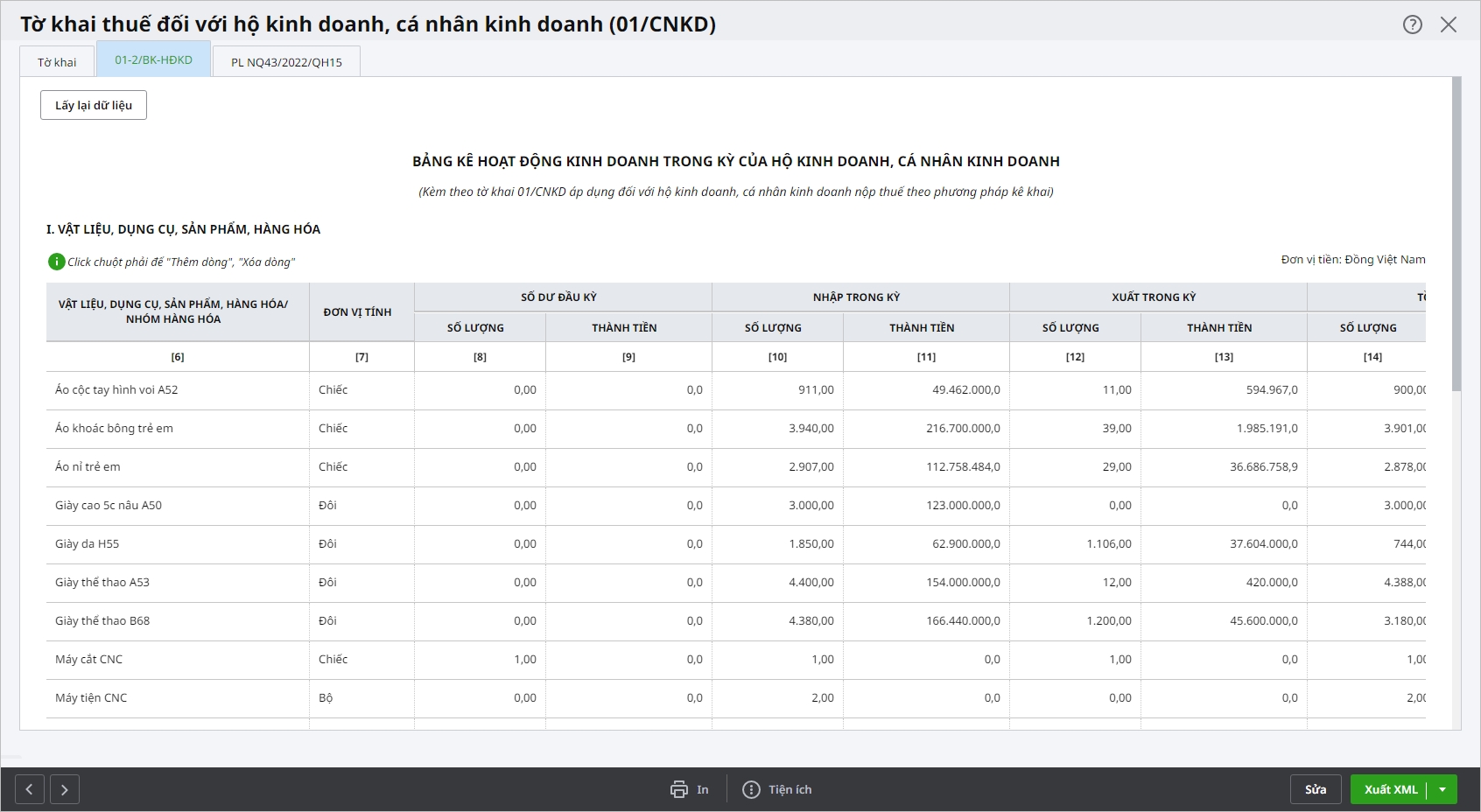
Task: Expand the Xuất XML dropdown arrow
Action: click(x=1442, y=789)
